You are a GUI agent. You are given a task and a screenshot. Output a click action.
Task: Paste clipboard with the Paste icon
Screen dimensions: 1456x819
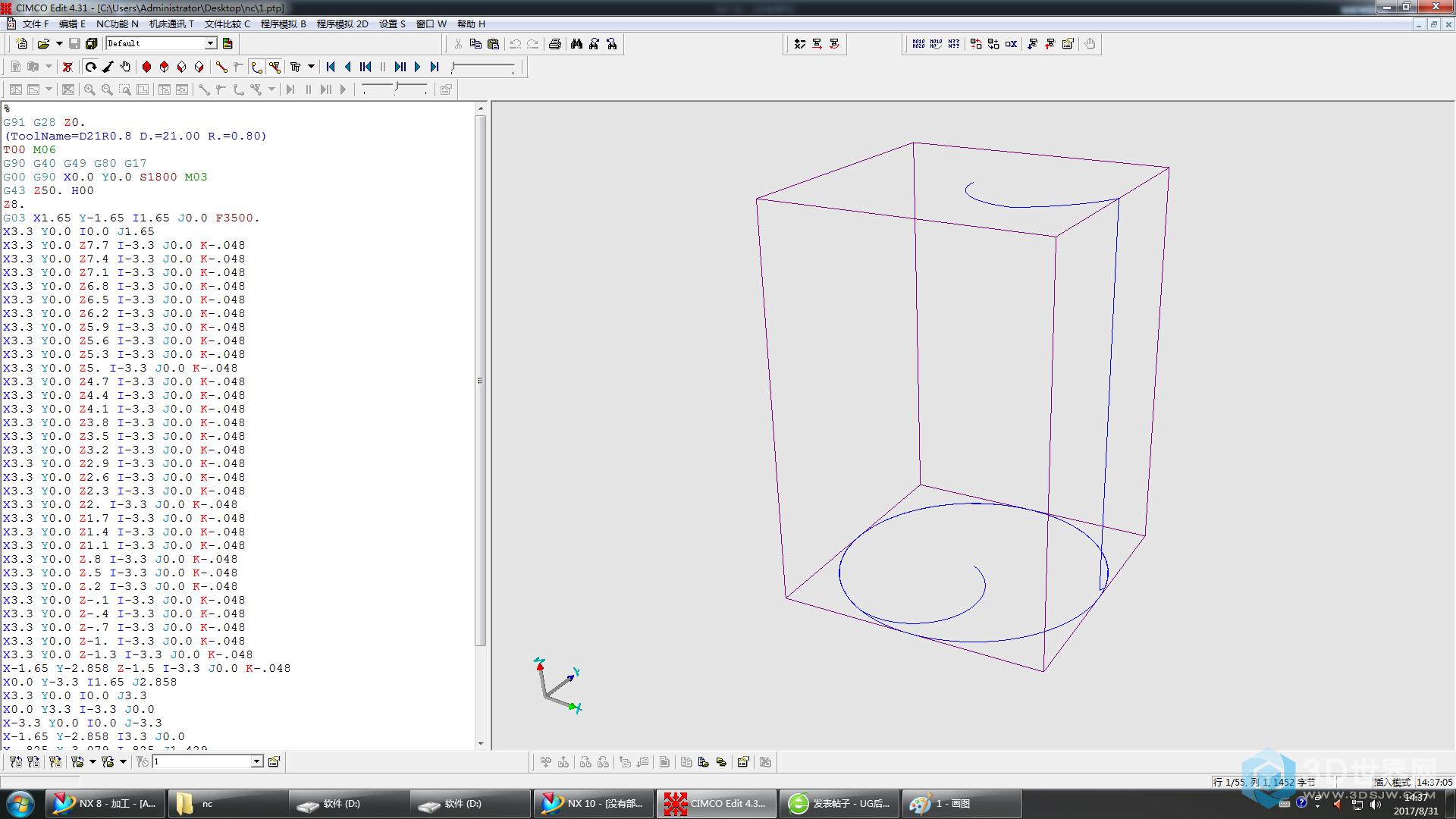[493, 44]
